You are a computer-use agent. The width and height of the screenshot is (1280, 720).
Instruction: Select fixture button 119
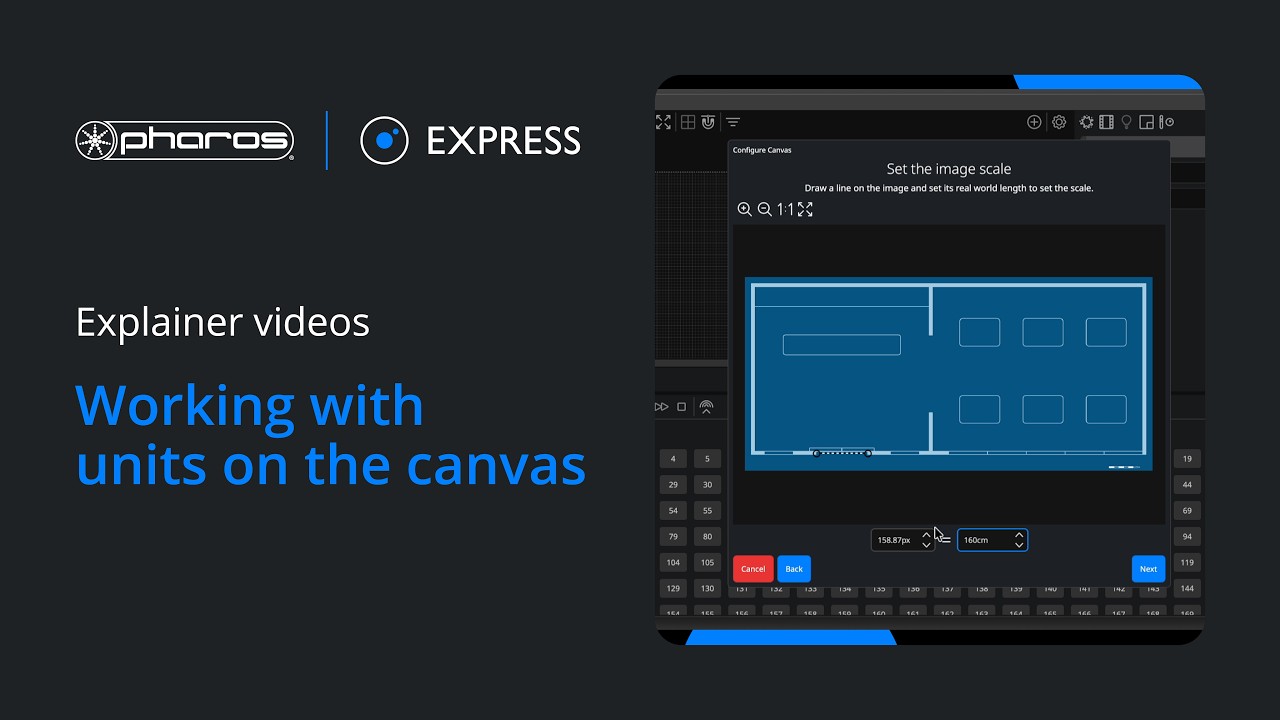[x=1187, y=563]
